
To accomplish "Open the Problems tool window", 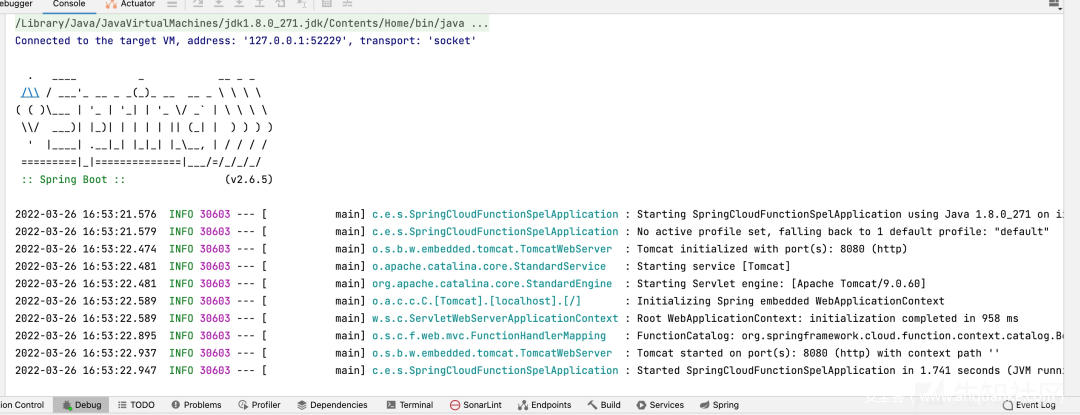I will 196,405.
